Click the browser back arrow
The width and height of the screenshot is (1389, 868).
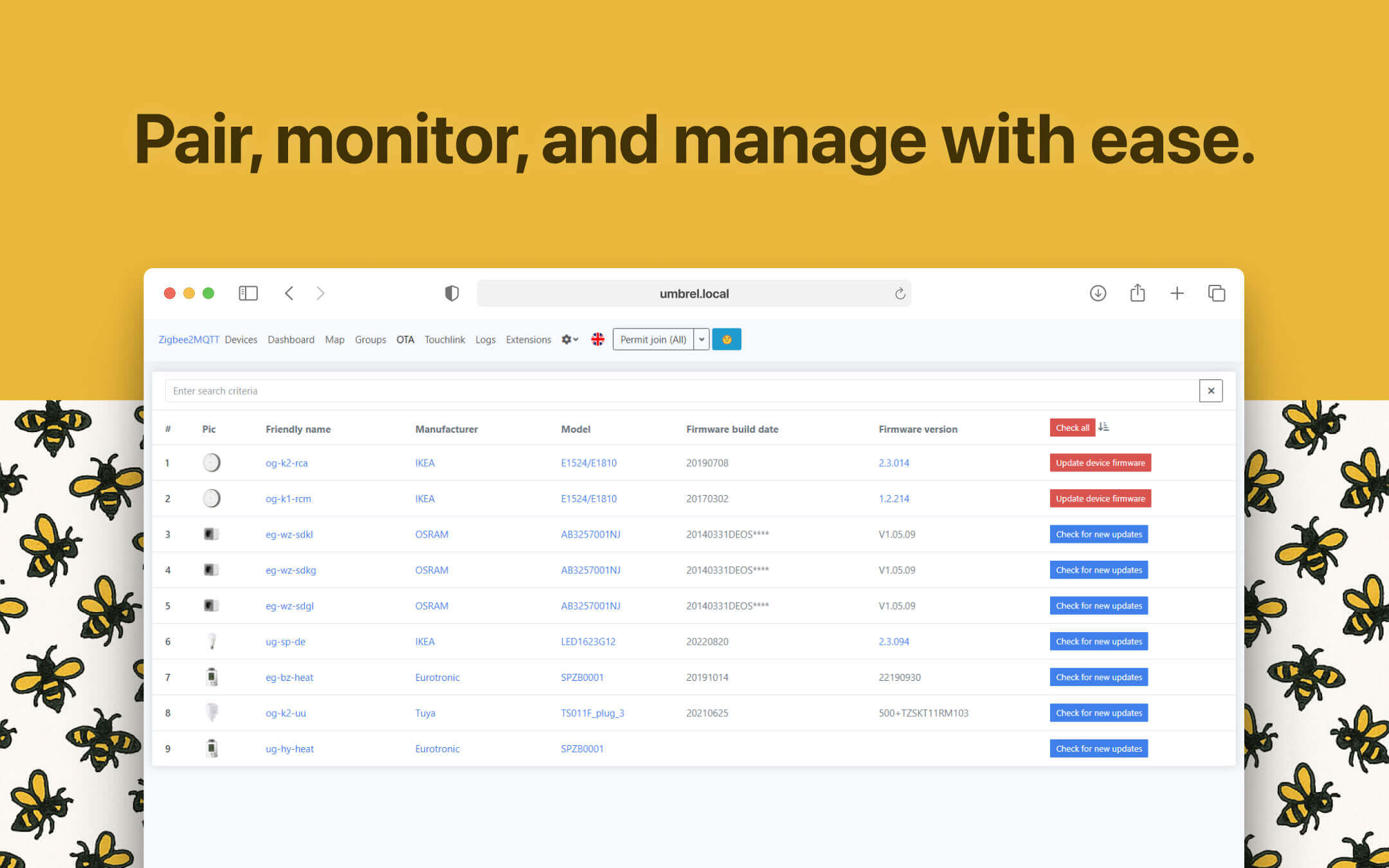click(289, 293)
